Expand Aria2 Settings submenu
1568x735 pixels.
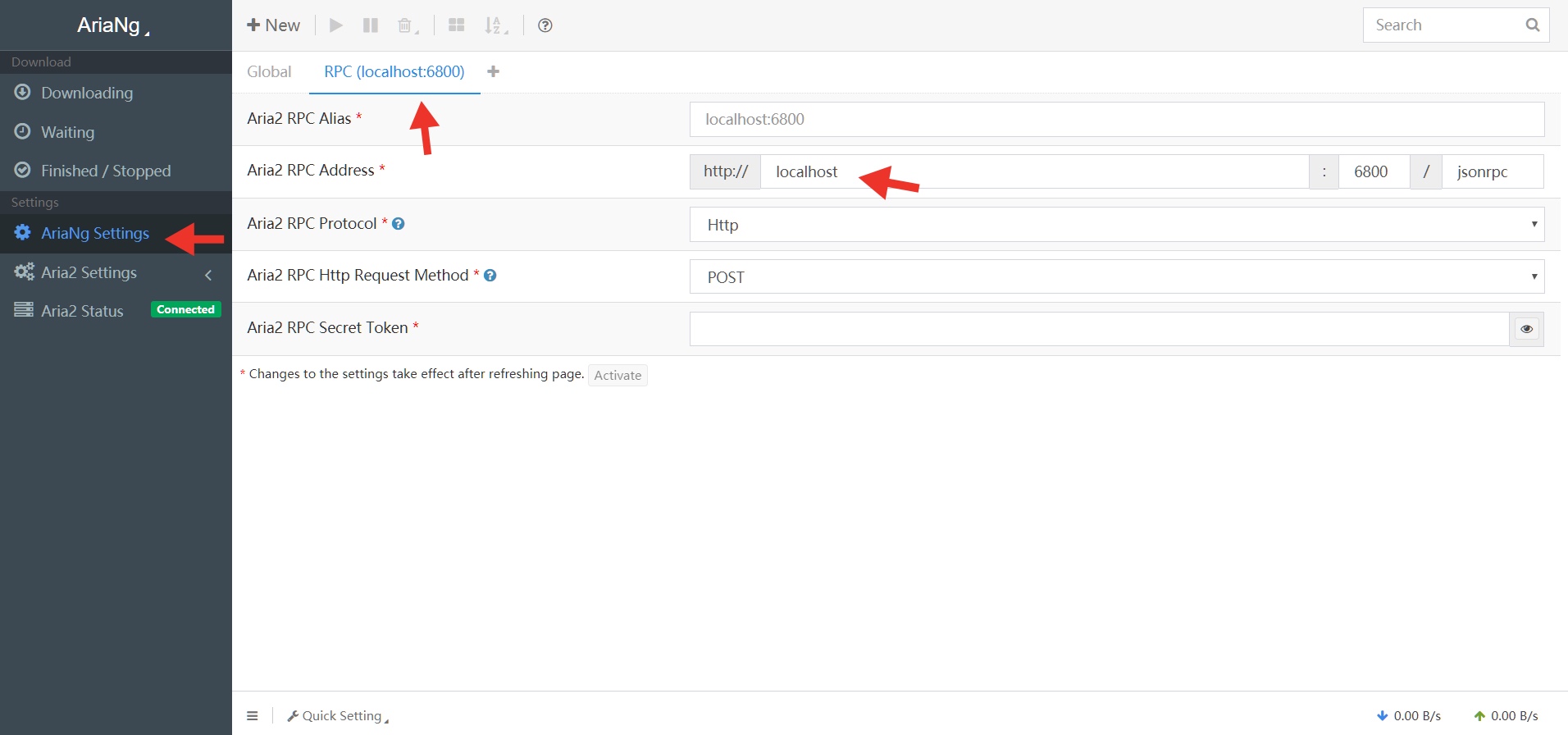click(x=116, y=272)
